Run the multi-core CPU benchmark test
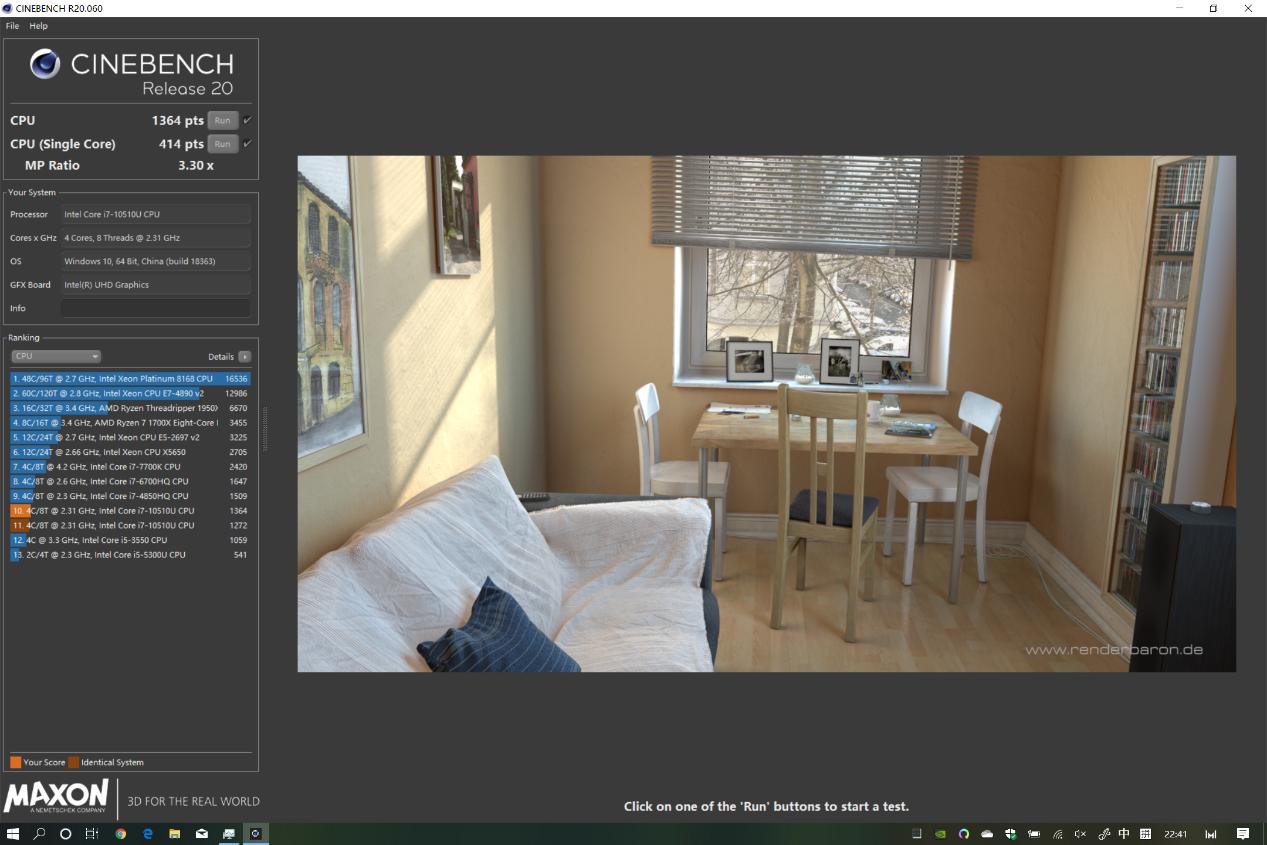Image resolution: width=1267 pixels, height=845 pixels. [222, 120]
